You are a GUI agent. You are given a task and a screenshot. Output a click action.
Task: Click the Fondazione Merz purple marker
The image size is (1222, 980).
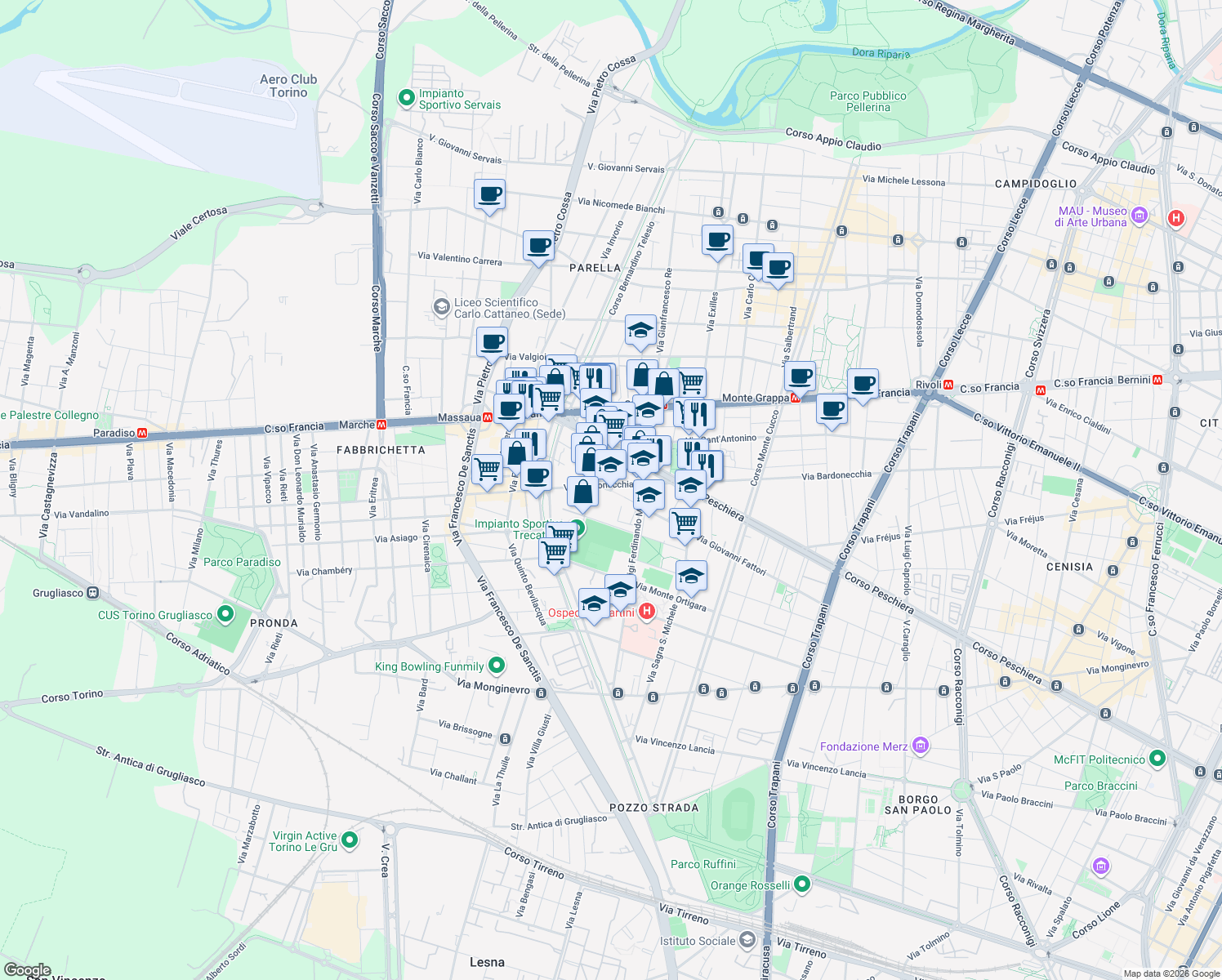pos(921,746)
